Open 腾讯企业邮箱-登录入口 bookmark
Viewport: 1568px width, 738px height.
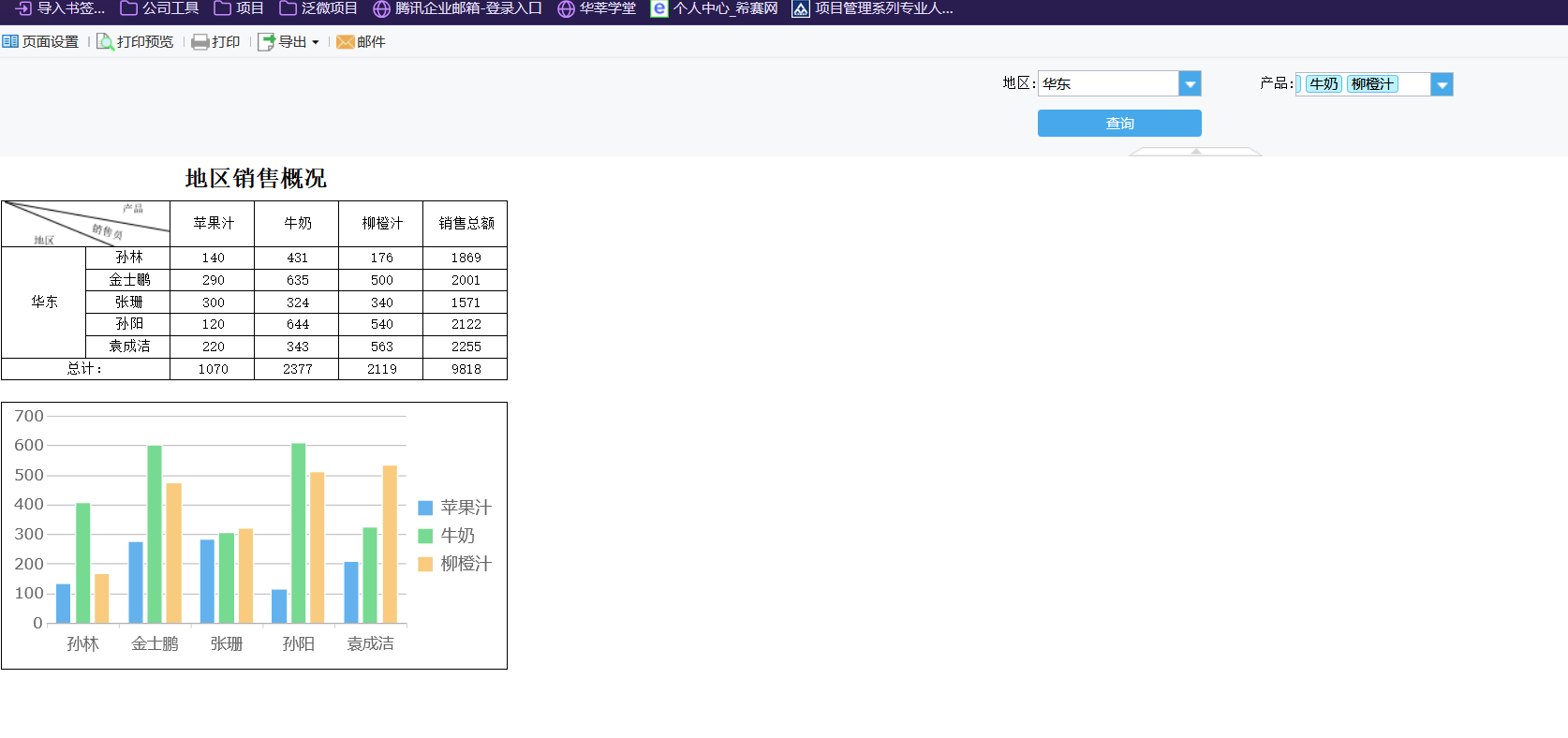pyautogui.click(x=458, y=8)
